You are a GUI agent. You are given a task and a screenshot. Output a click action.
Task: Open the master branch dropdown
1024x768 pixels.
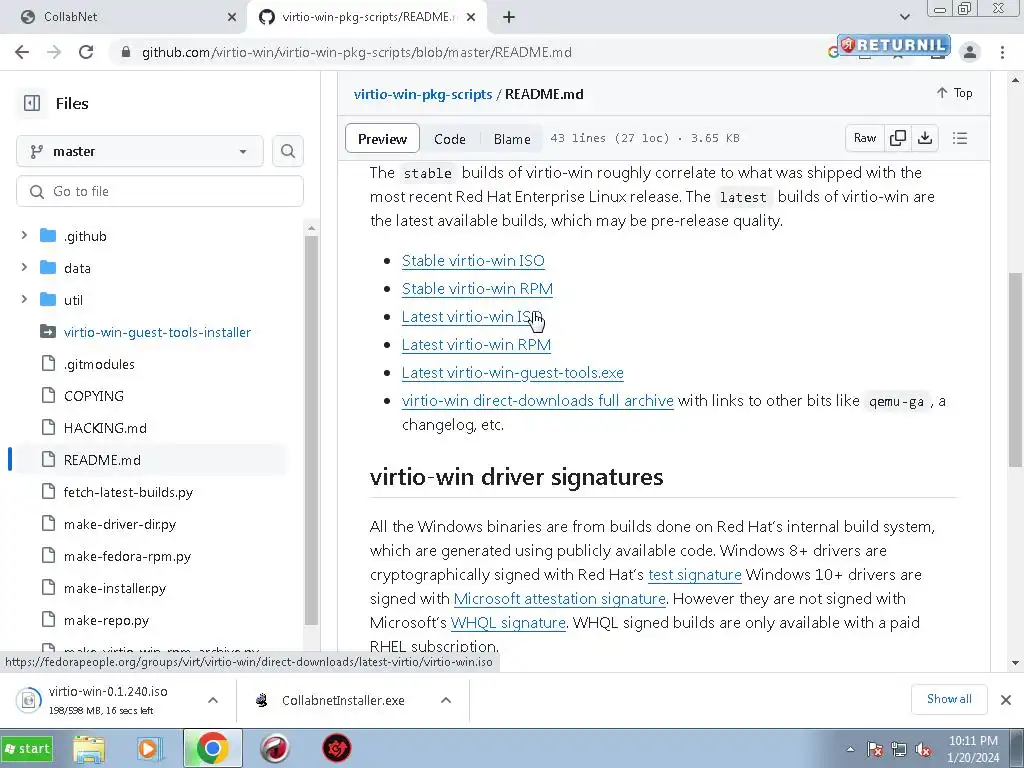140,152
